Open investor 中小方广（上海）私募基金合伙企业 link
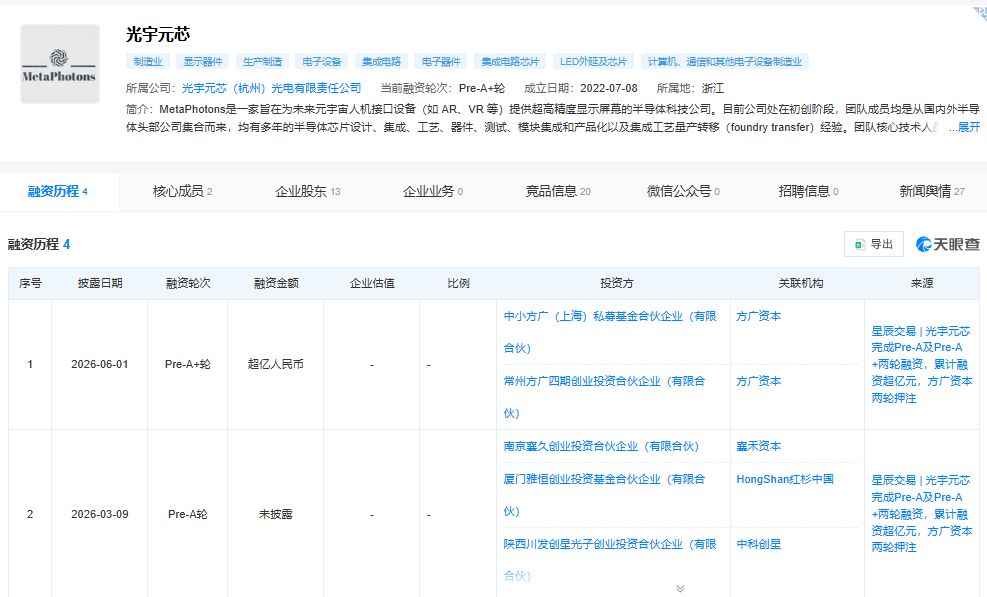Viewport: 987px width, 597px height. pos(610,332)
